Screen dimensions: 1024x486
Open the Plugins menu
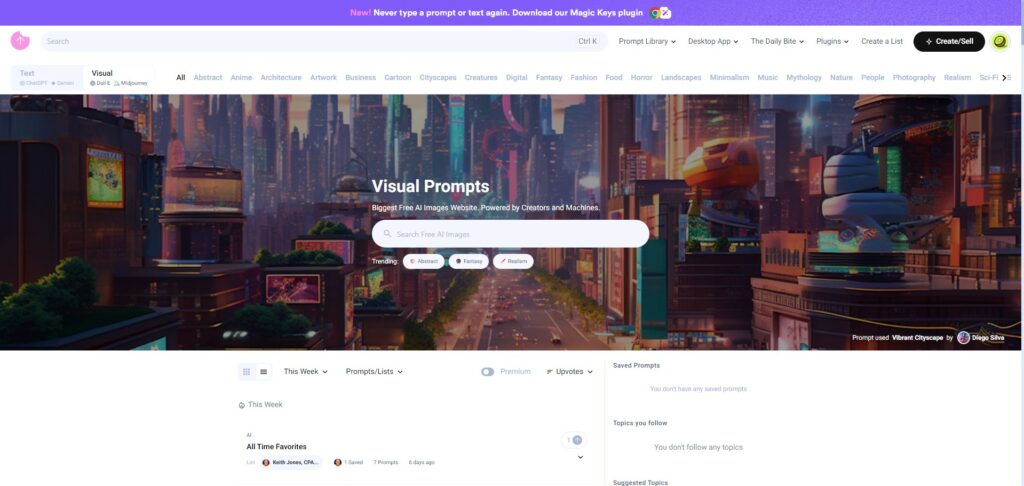[833, 41]
